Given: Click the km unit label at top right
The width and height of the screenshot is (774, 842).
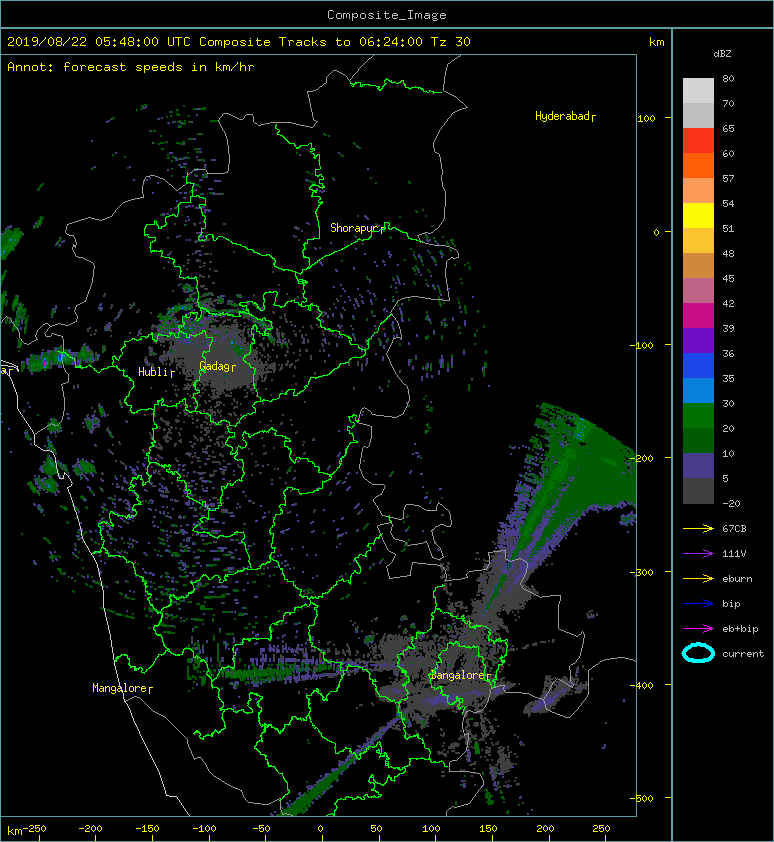Looking at the screenshot, I should coord(656,42).
